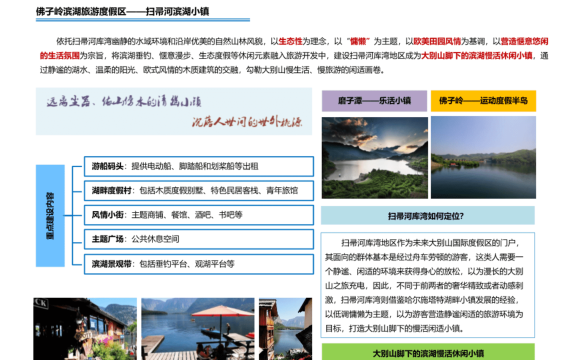This screenshot has width=570, height=360.
Task: Click the calligraphy slogan banner
Action: [x=174, y=111]
